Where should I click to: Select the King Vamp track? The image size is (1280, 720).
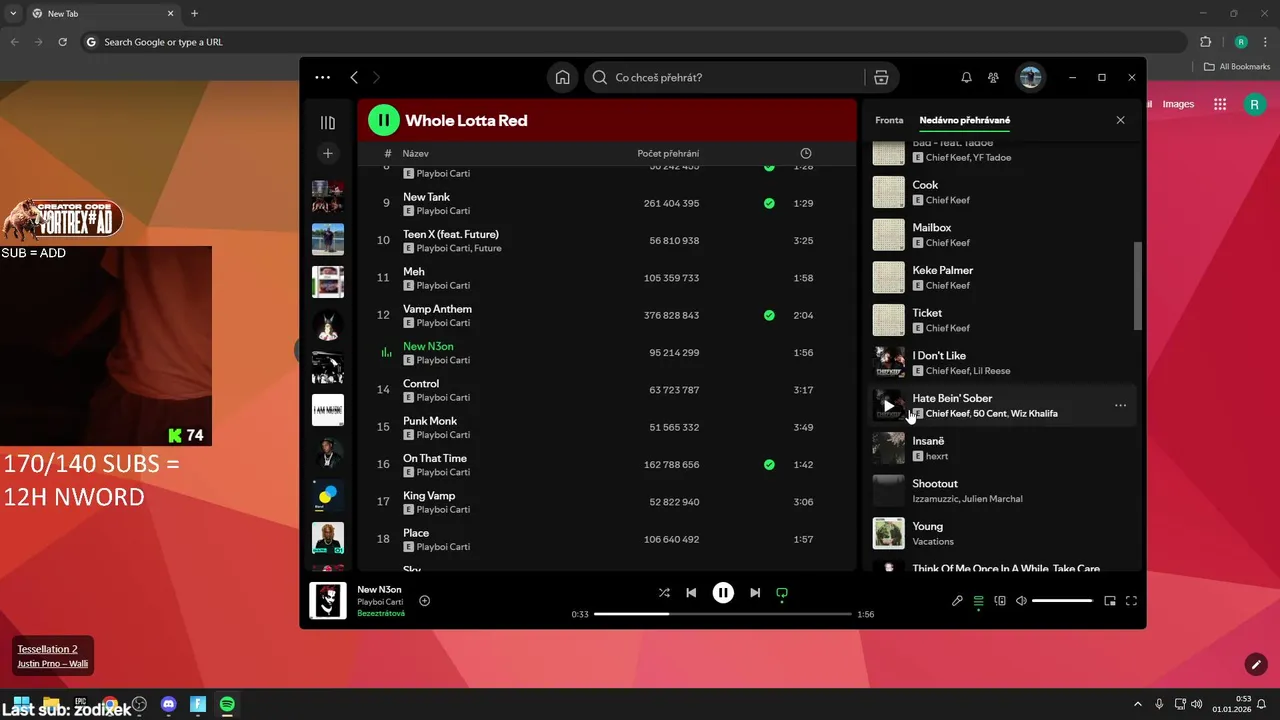429,496
